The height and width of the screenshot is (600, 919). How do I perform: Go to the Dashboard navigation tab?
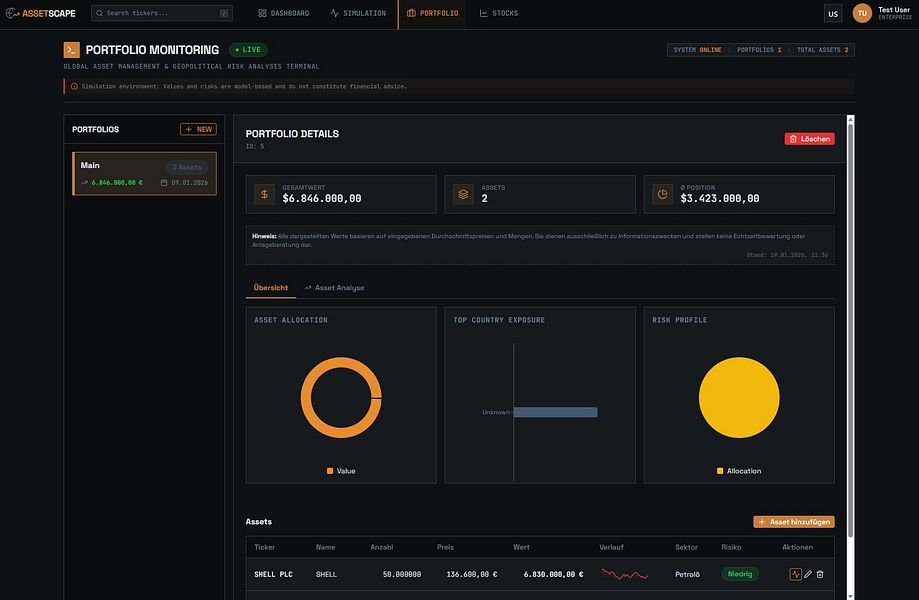[x=284, y=13]
